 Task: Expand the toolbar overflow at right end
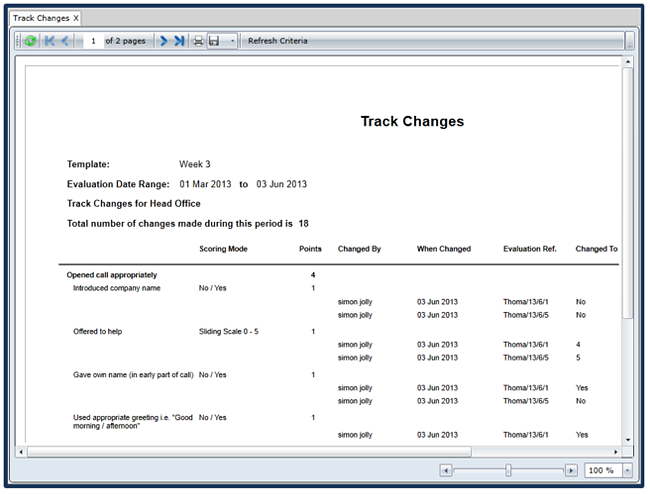(x=629, y=41)
